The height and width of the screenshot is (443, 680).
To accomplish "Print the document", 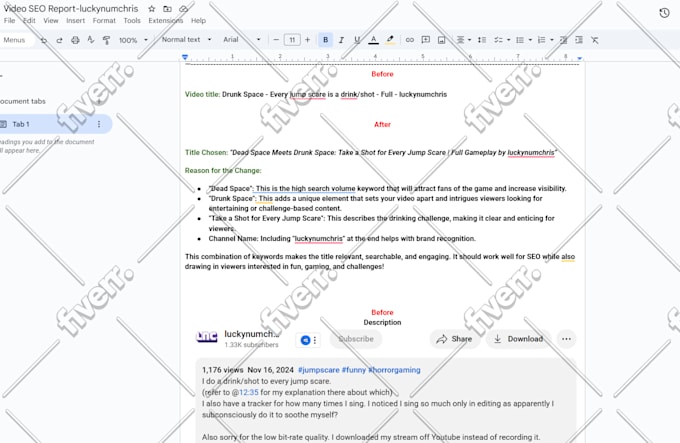I will click(x=75, y=40).
